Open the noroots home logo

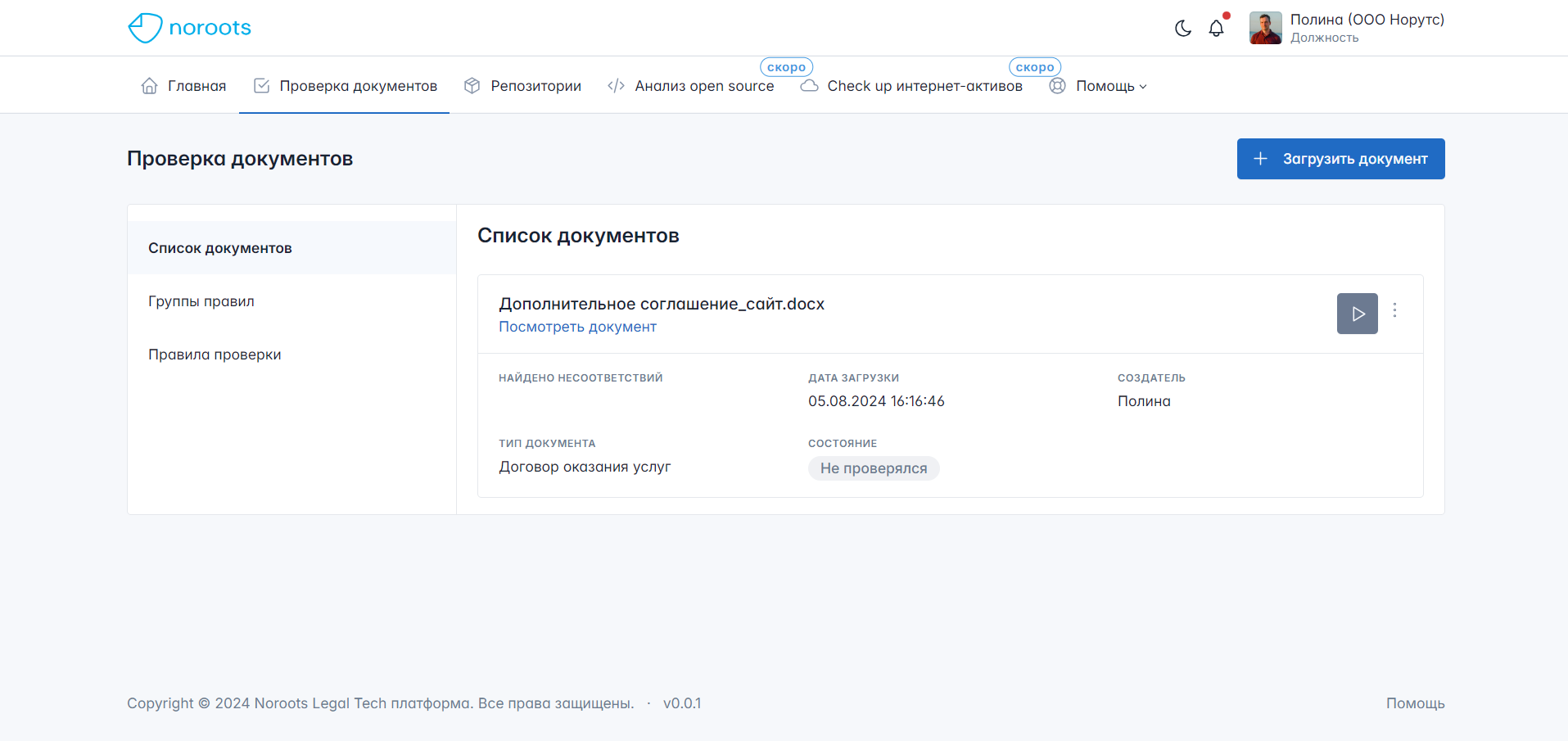point(188,27)
